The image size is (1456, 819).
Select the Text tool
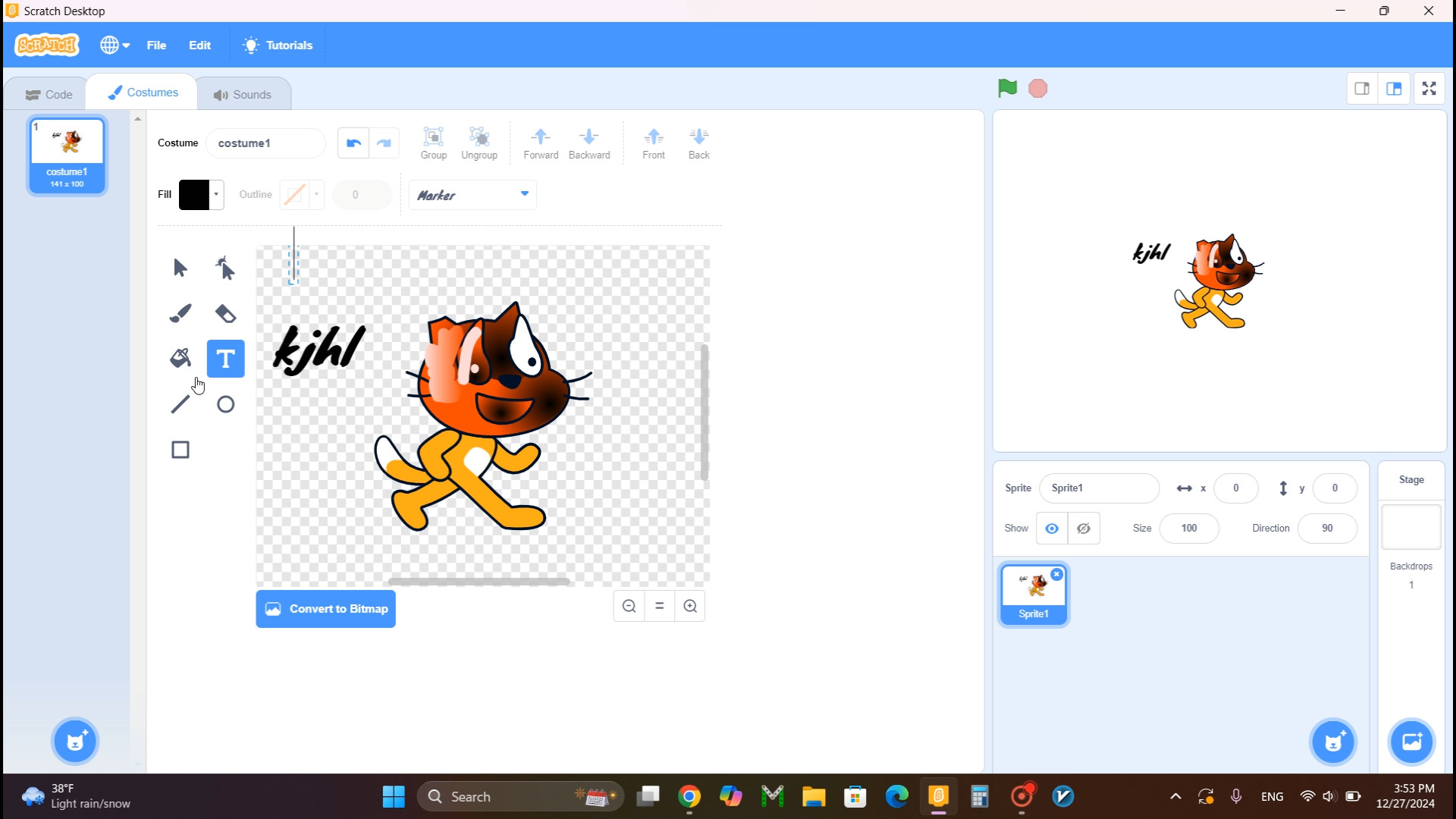pyautogui.click(x=225, y=359)
